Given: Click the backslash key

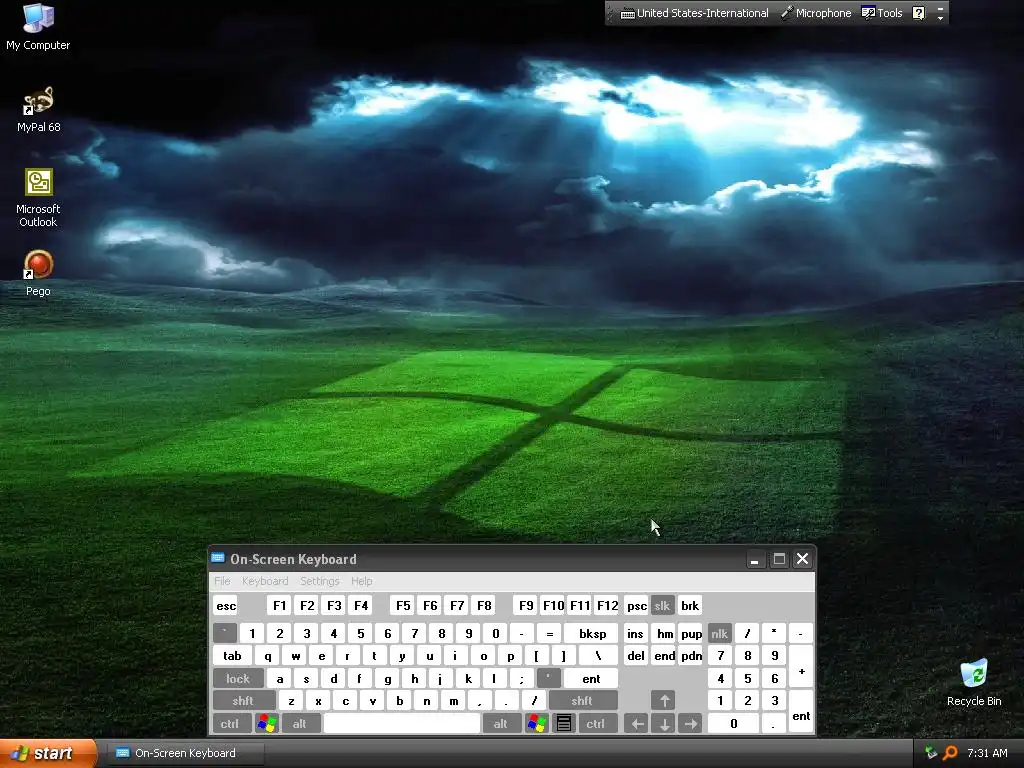Looking at the screenshot, I should pos(598,656).
